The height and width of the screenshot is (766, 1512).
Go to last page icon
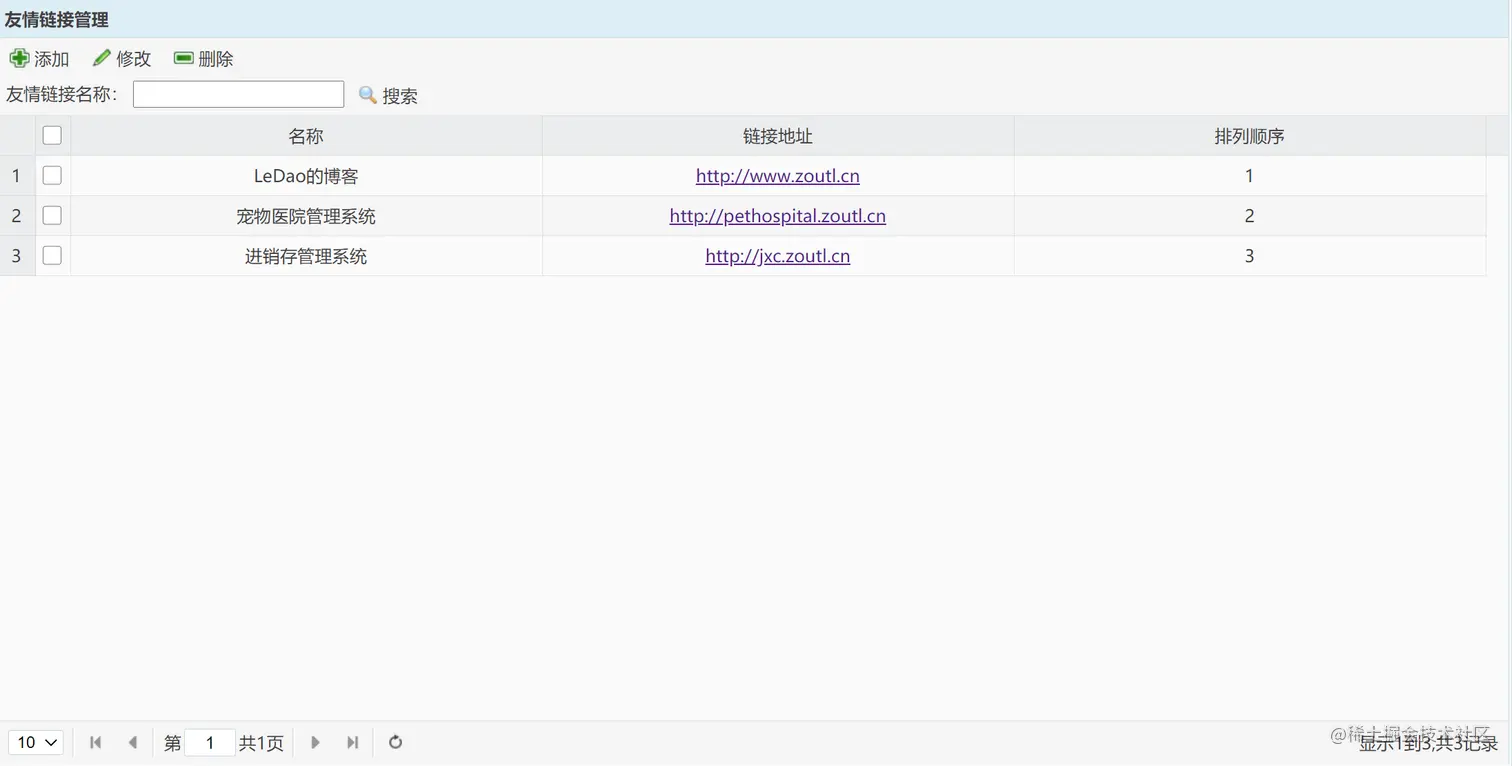(352, 742)
